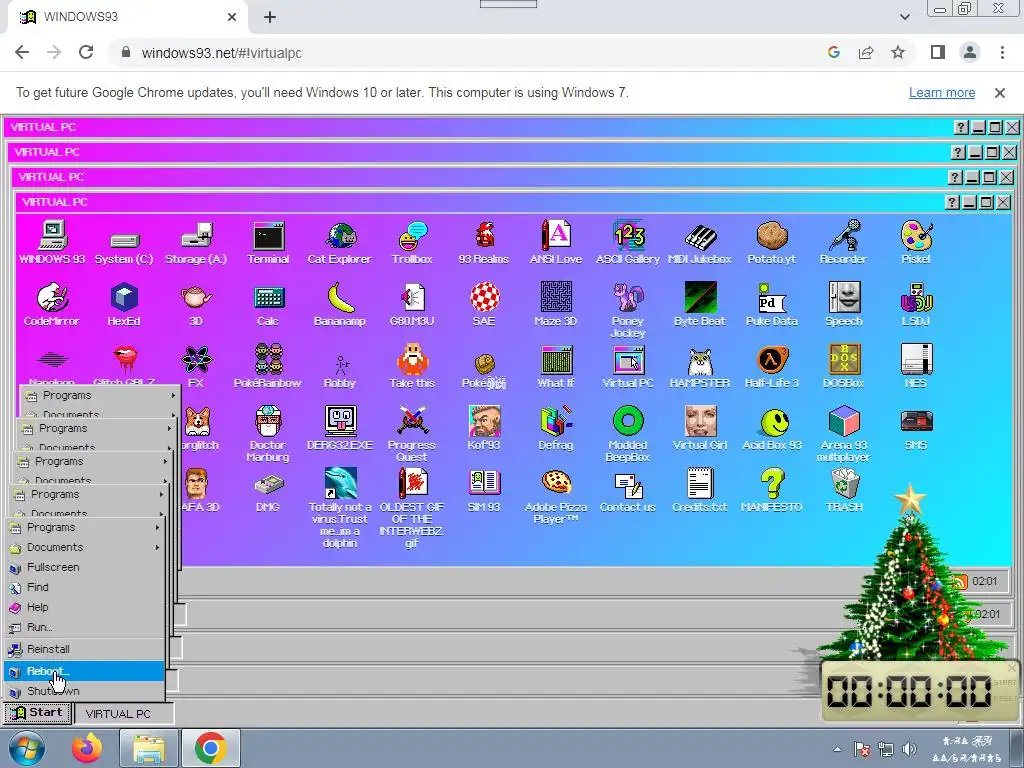Open Credits.txt document icon

[700, 490]
